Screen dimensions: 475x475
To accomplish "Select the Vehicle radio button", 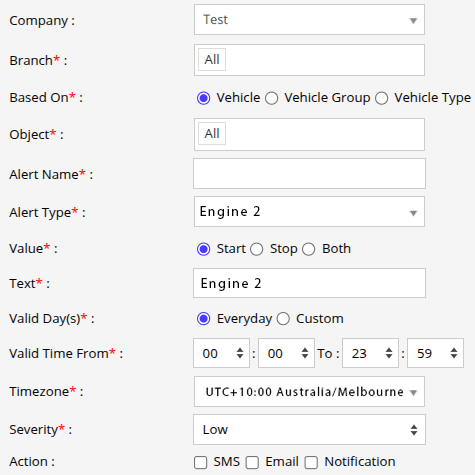I will point(203,98).
